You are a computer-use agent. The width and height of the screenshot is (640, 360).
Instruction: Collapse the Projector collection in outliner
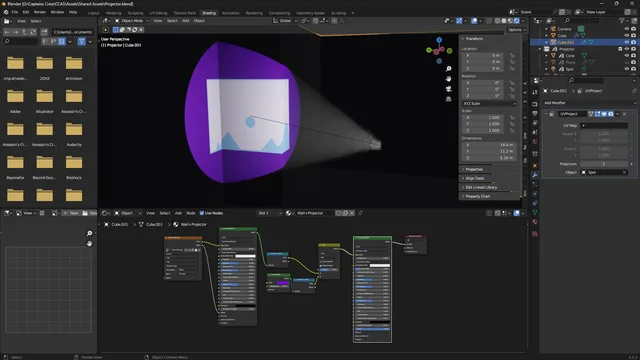[x=540, y=49]
